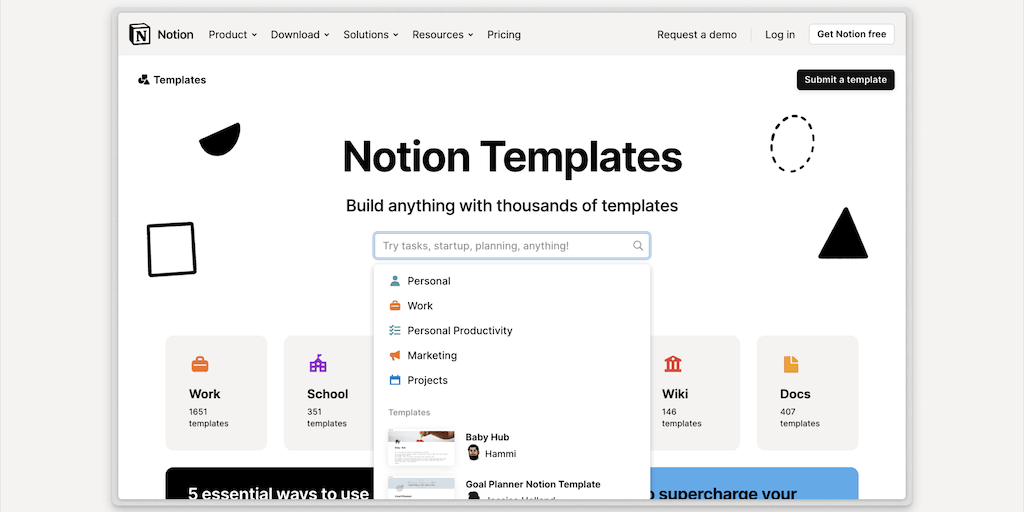Click the blue supercharge banner
The width and height of the screenshot is (1024, 512).
tap(754, 484)
